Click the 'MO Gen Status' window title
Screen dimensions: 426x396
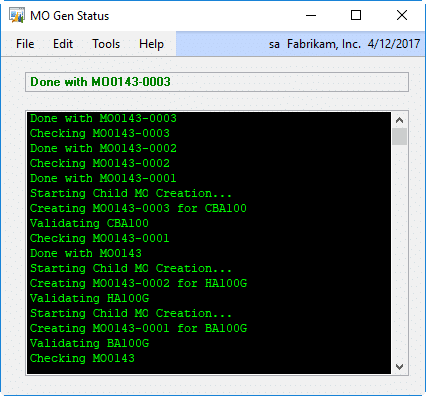pyautogui.click(x=69, y=16)
